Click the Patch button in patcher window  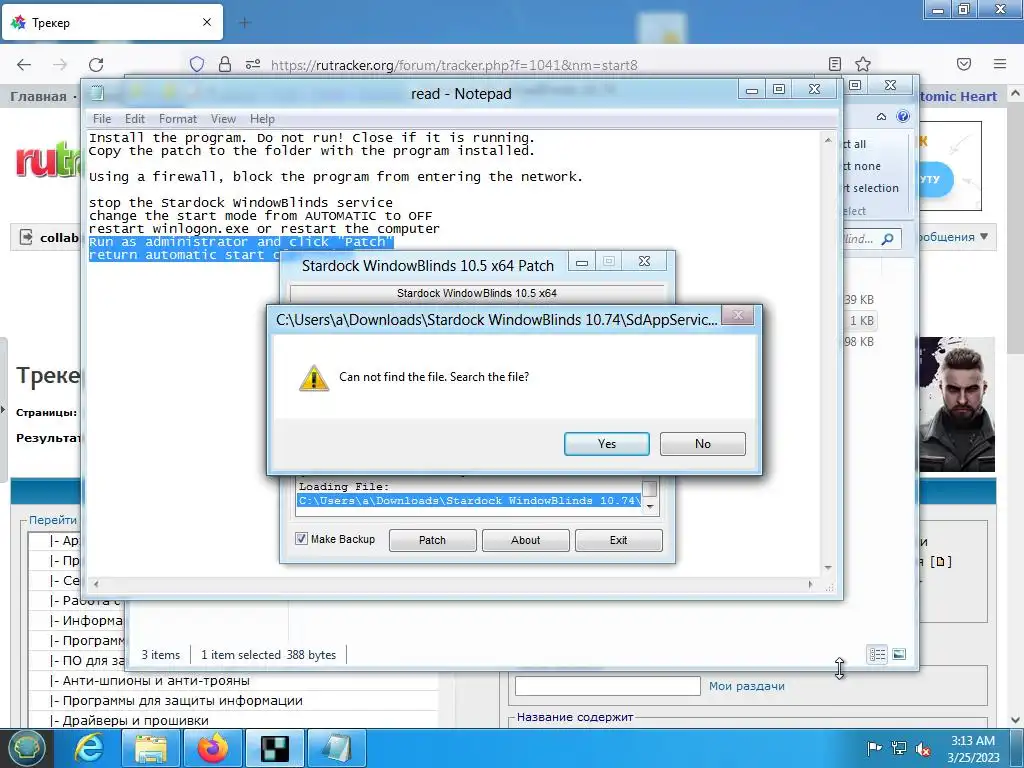(432, 540)
